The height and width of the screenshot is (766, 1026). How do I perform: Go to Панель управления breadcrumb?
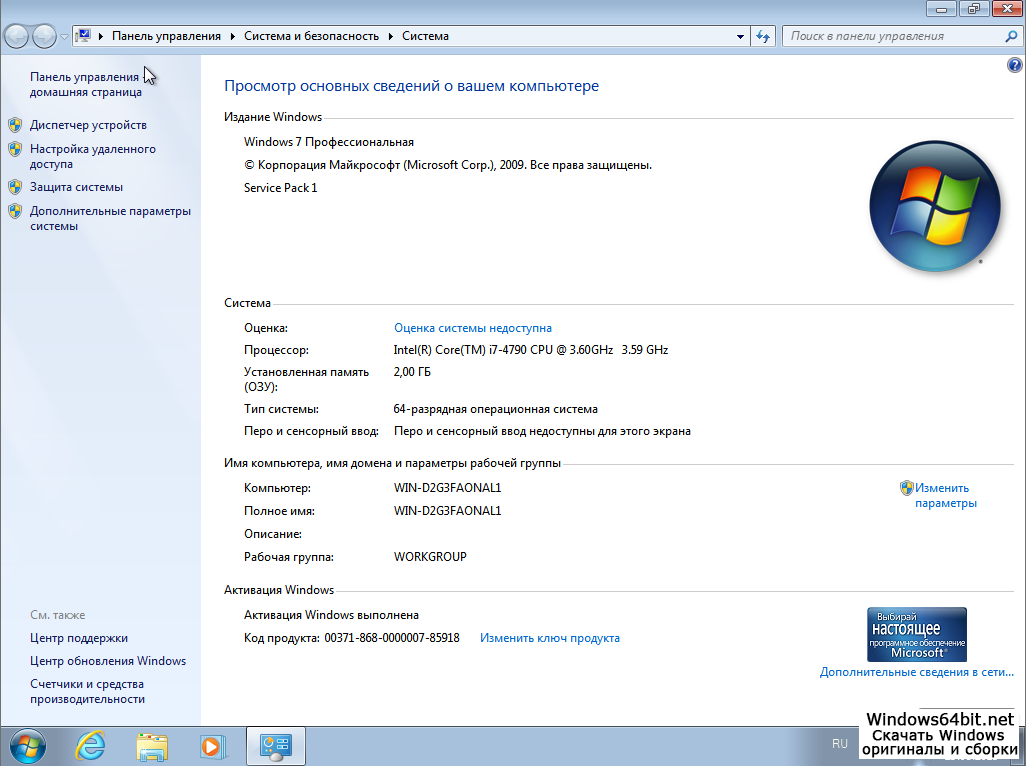(166, 36)
